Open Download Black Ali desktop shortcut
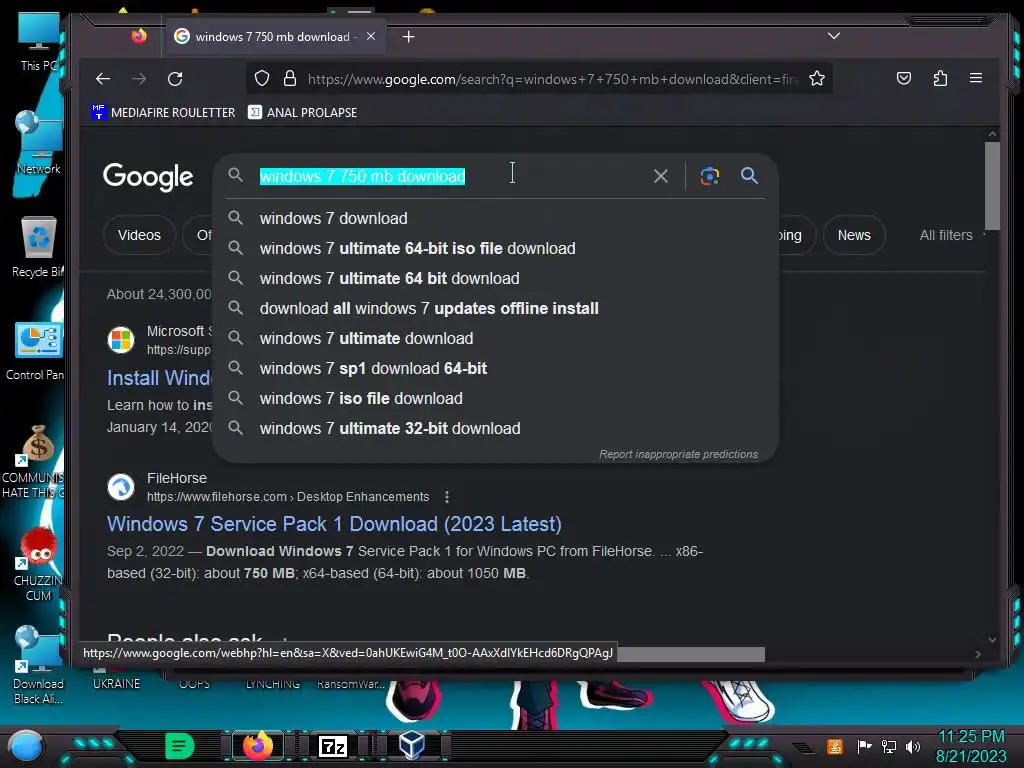Viewport: 1024px width, 768px height. (38, 665)
